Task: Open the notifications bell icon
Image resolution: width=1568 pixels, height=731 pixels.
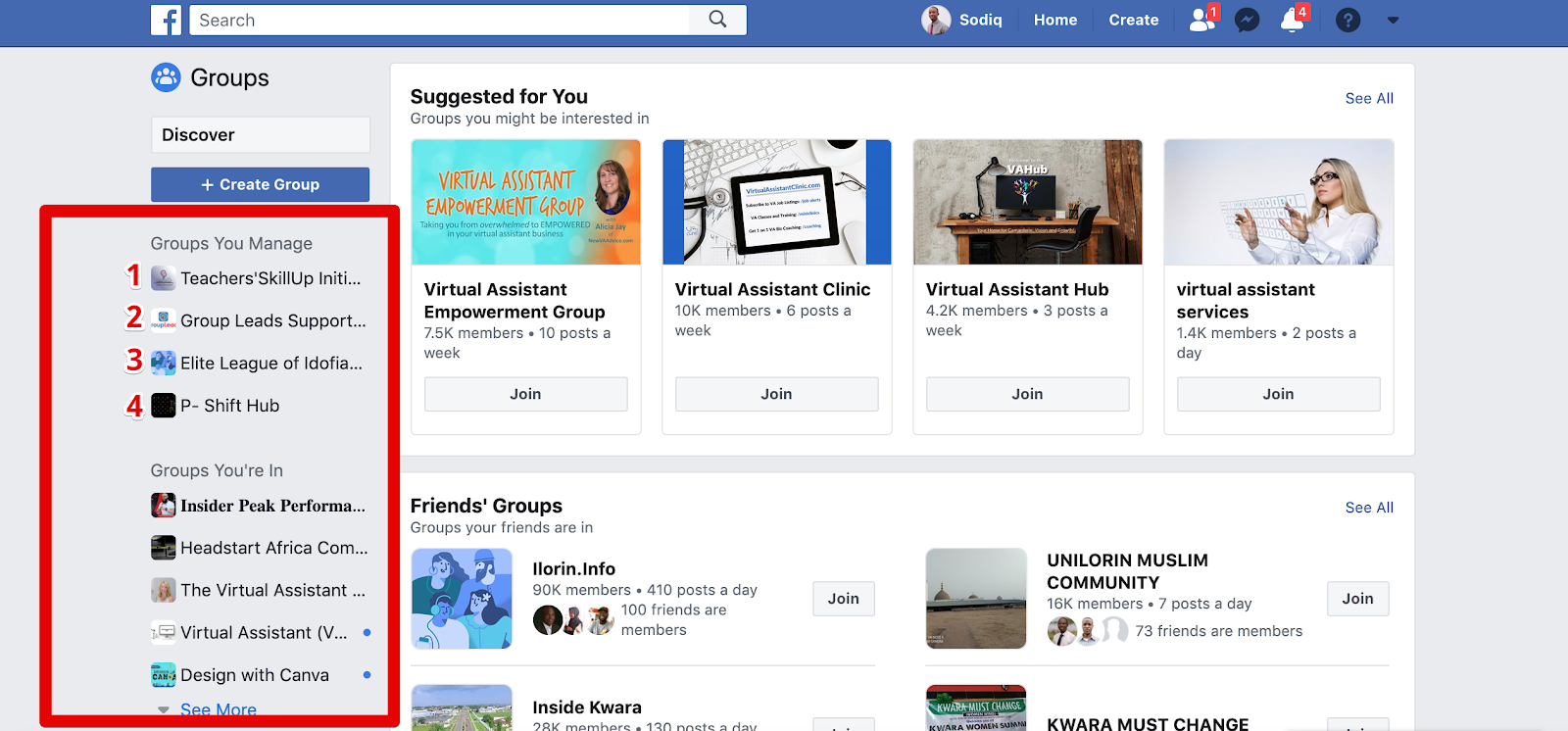Action: pyautogui.click(x=1293, y=20)
